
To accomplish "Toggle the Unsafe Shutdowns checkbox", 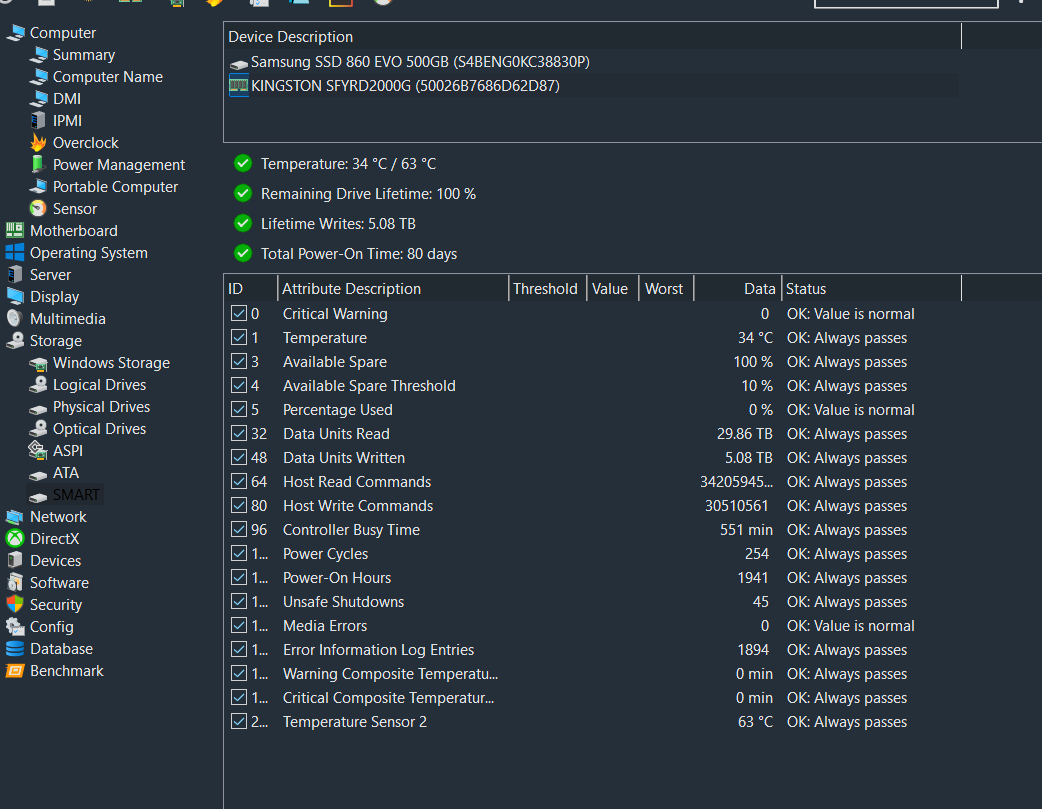I will pyautogui.click(x=239, y=601).
